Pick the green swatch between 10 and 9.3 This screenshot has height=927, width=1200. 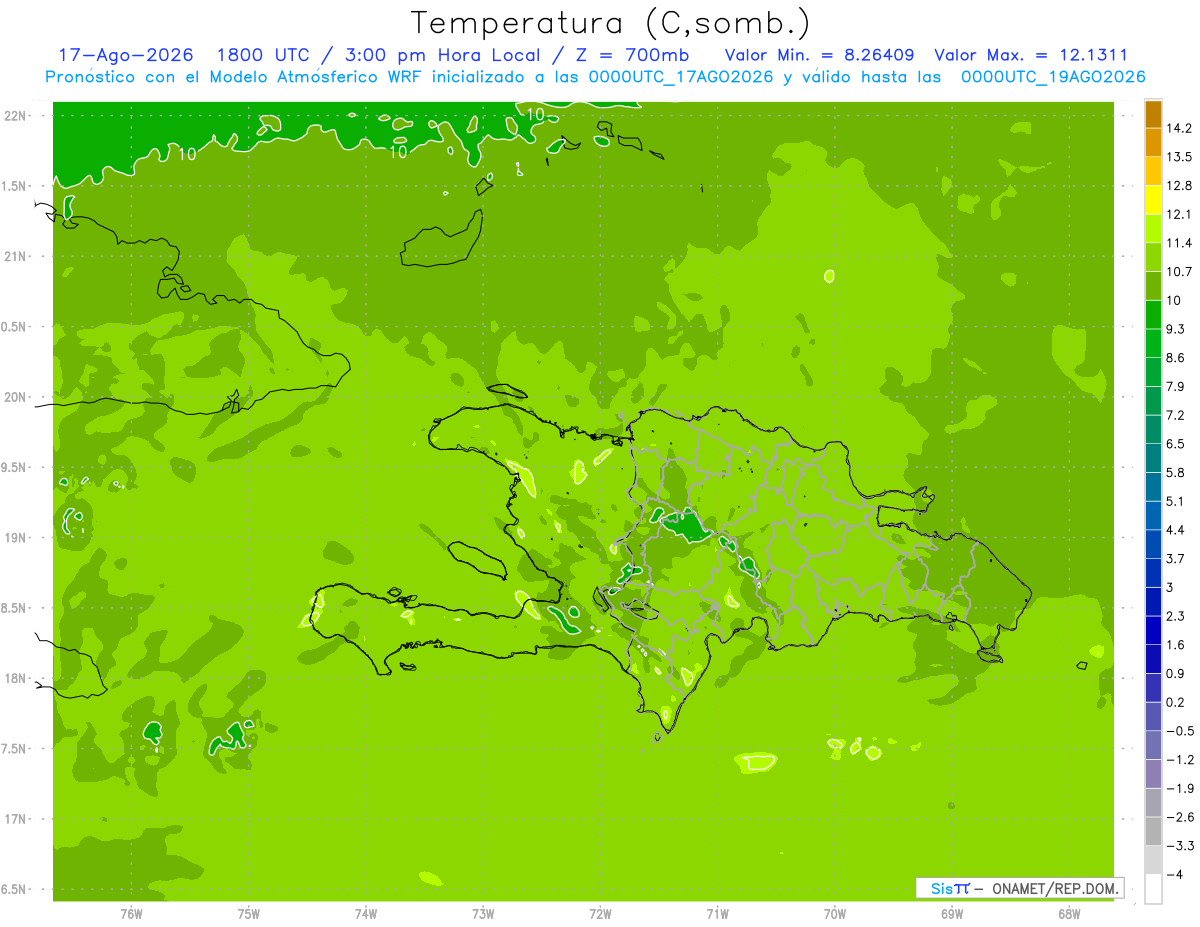pos(1153,315)
